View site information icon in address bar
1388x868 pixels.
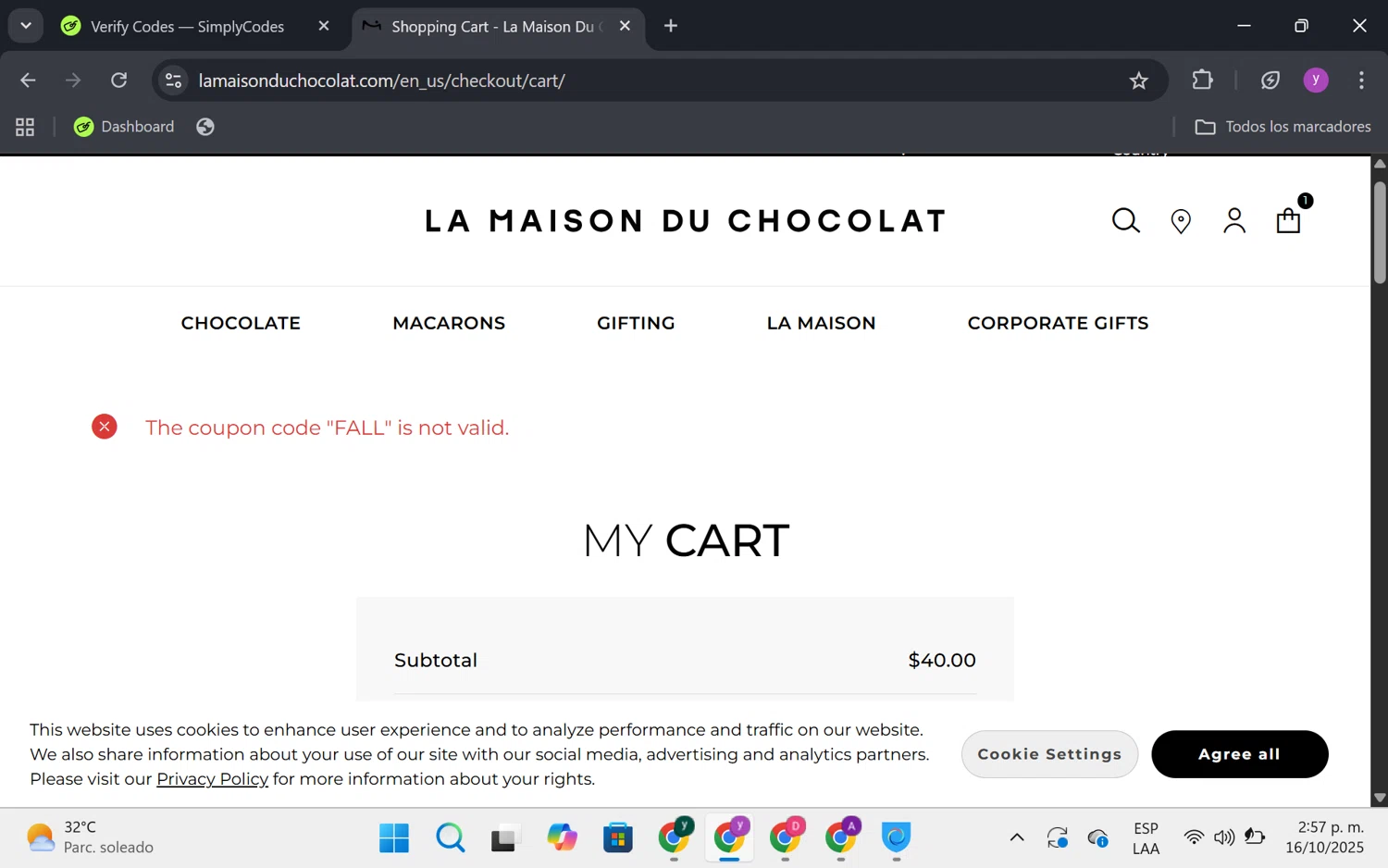click(173, 81)
